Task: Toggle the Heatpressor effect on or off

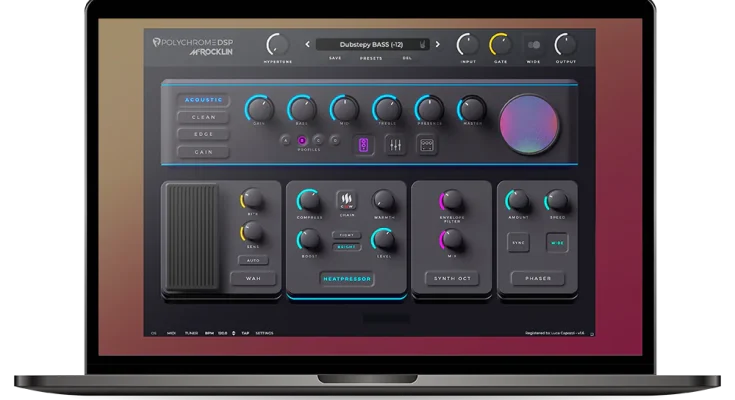Action: tap(346, 279)
